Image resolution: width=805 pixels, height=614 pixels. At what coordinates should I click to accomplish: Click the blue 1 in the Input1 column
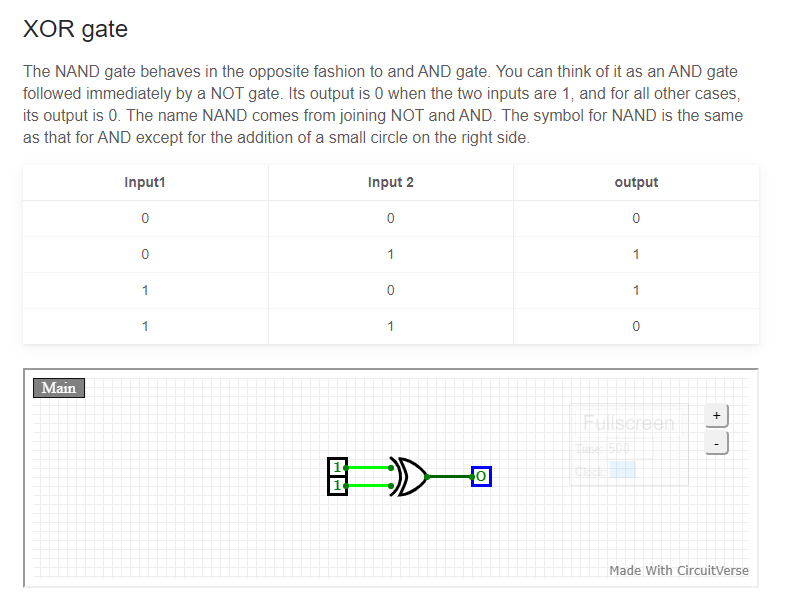(145, 290)
